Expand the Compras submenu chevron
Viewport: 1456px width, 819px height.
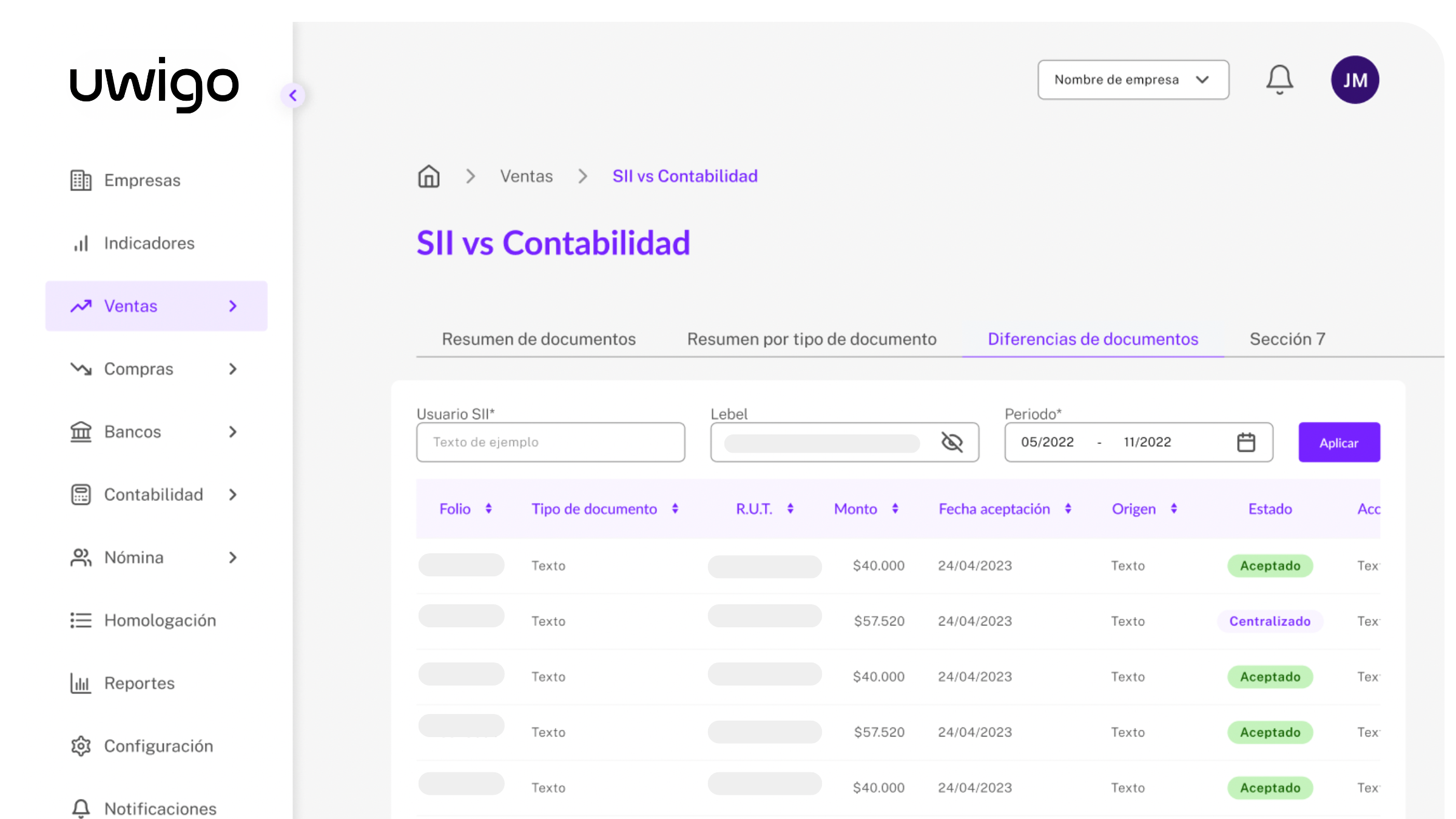pos(233,369)
